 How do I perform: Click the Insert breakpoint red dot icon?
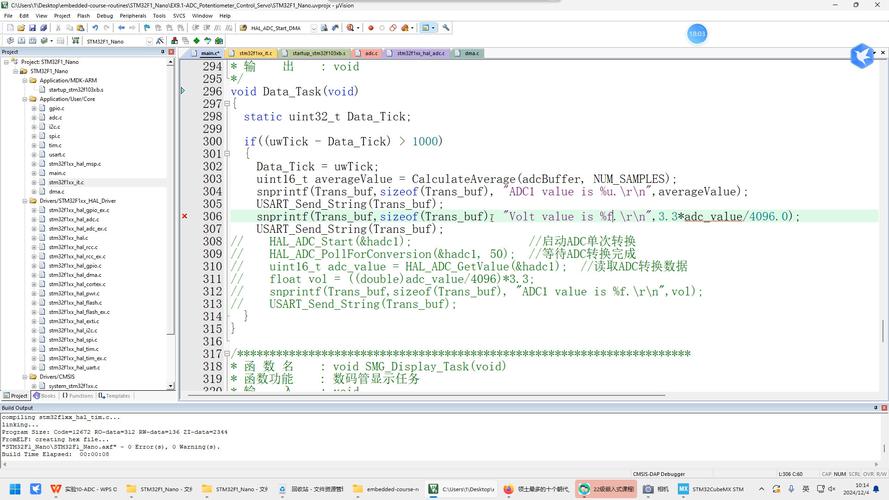tap(370, 28)
